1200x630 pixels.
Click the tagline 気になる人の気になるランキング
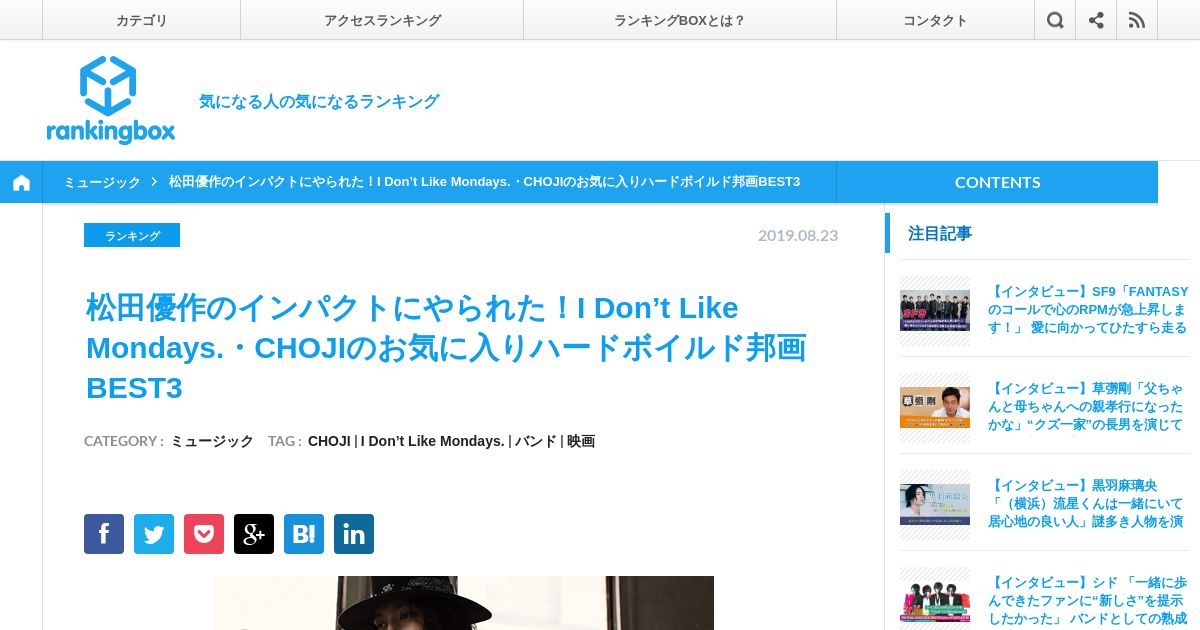pyautogui.click(x=319, y=101)
